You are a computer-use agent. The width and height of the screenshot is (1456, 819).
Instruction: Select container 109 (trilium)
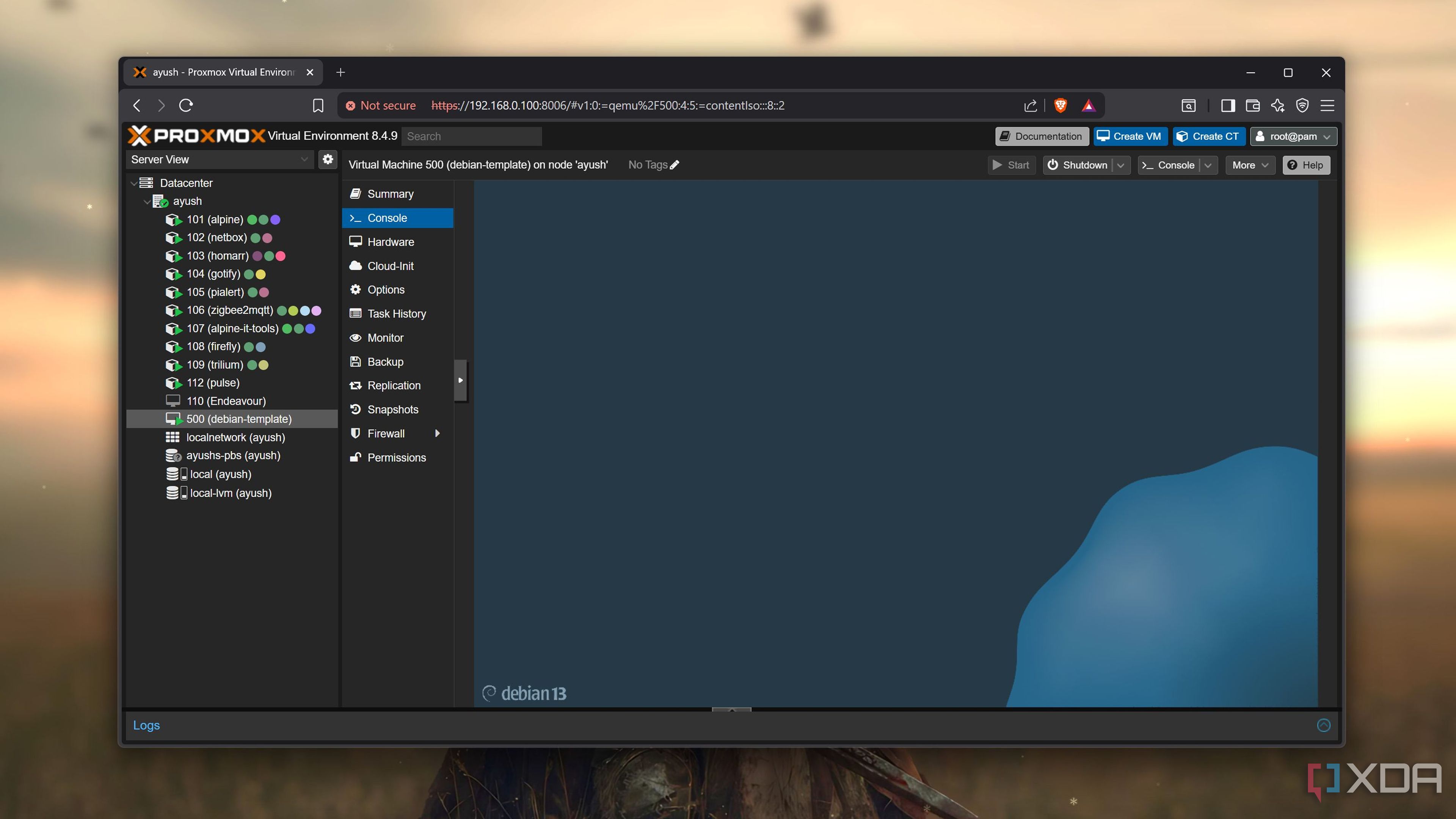[x=232, y=364]
